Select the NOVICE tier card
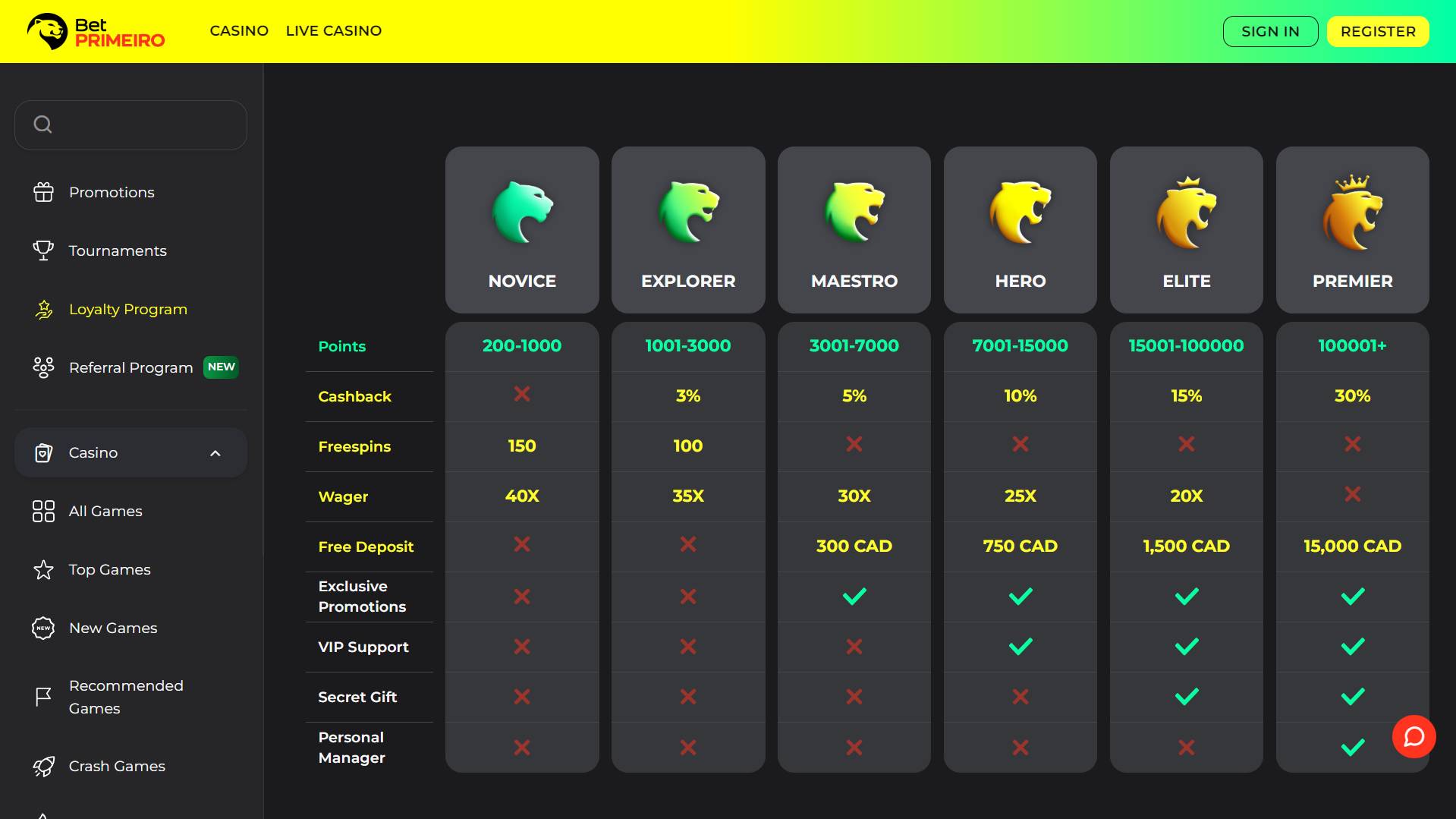Screen dimensions: 1456x819 pos(522,230)
